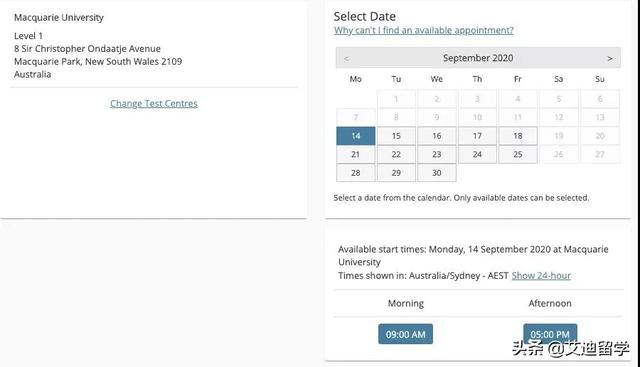The image size is (640, 367).
Task: Select September 17 date
Action: [477, 136]
